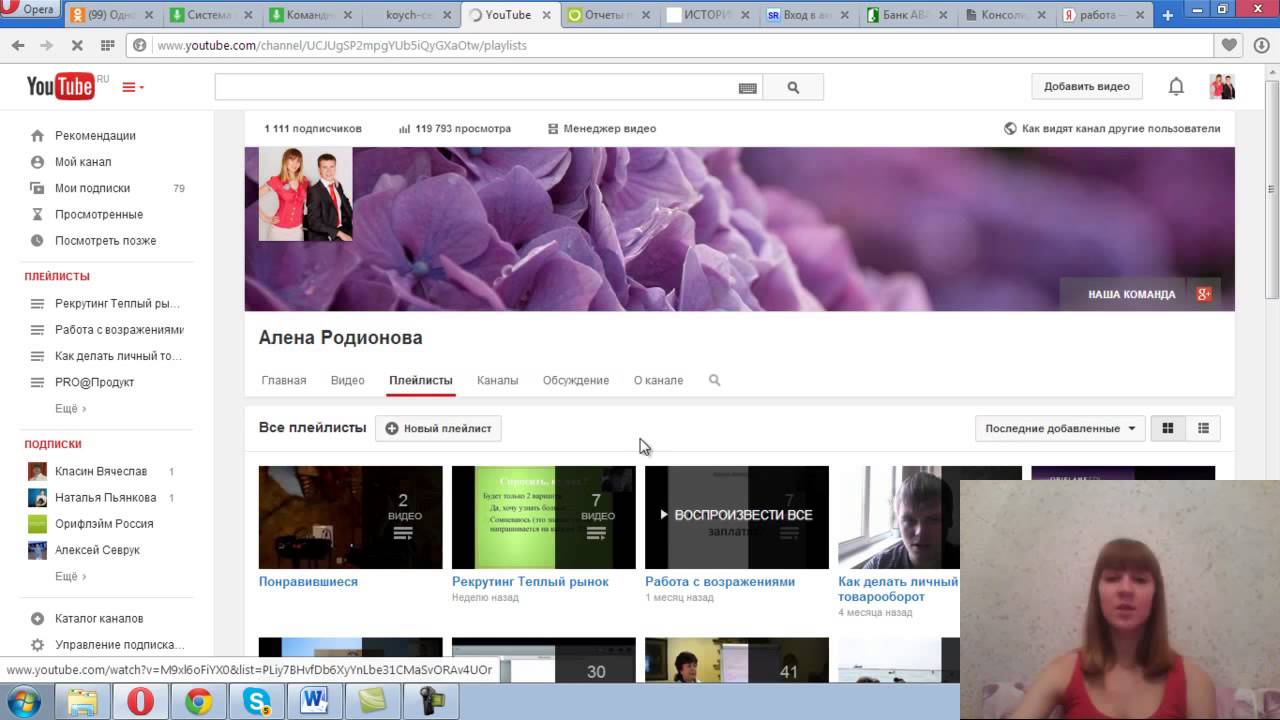This screenshot has height=720, width=1280.
Task: Open Наталья Пьянкова subscription
Action: (x=105, y=497)
